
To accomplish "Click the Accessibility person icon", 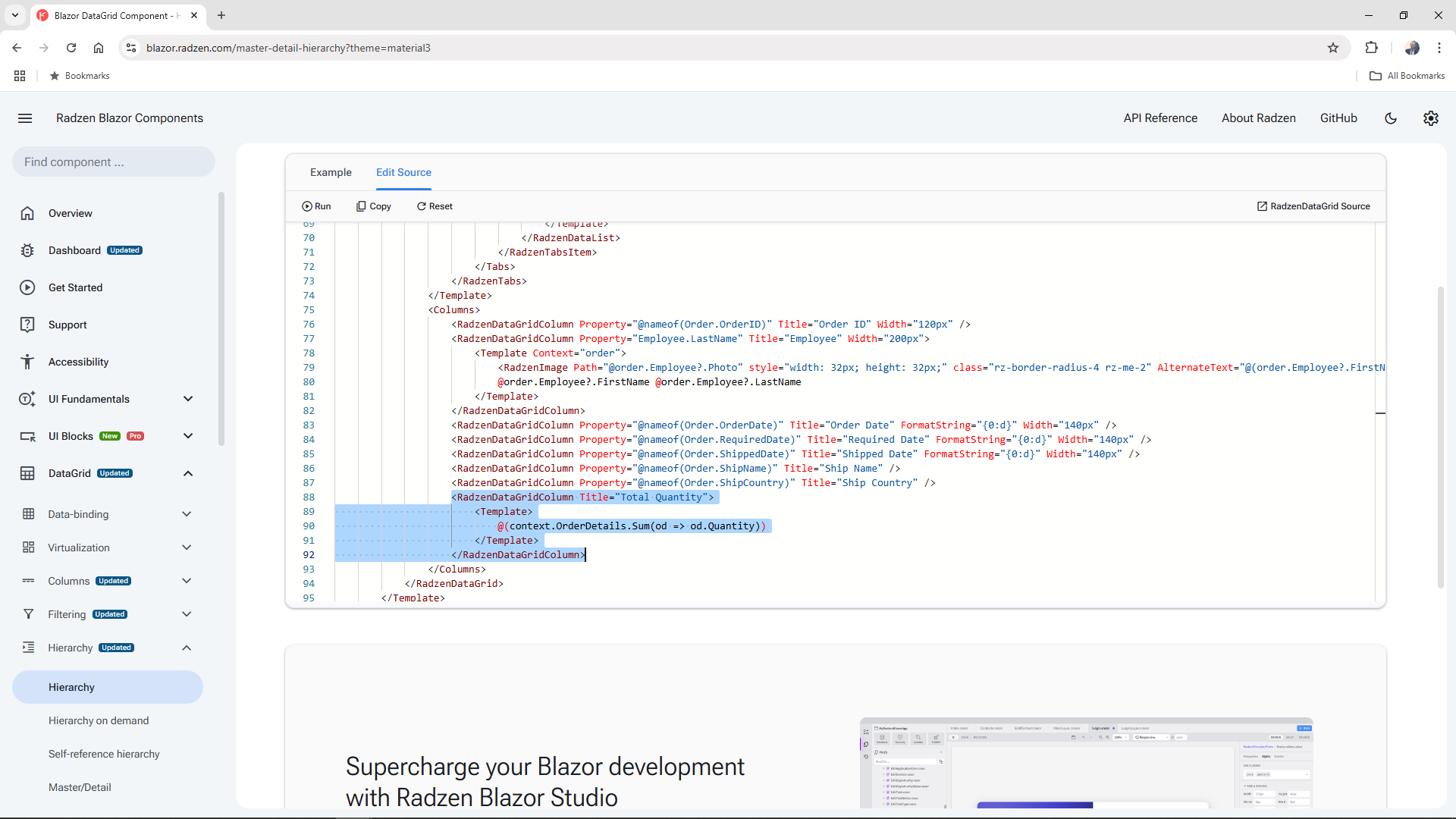I will pos(27,362).
